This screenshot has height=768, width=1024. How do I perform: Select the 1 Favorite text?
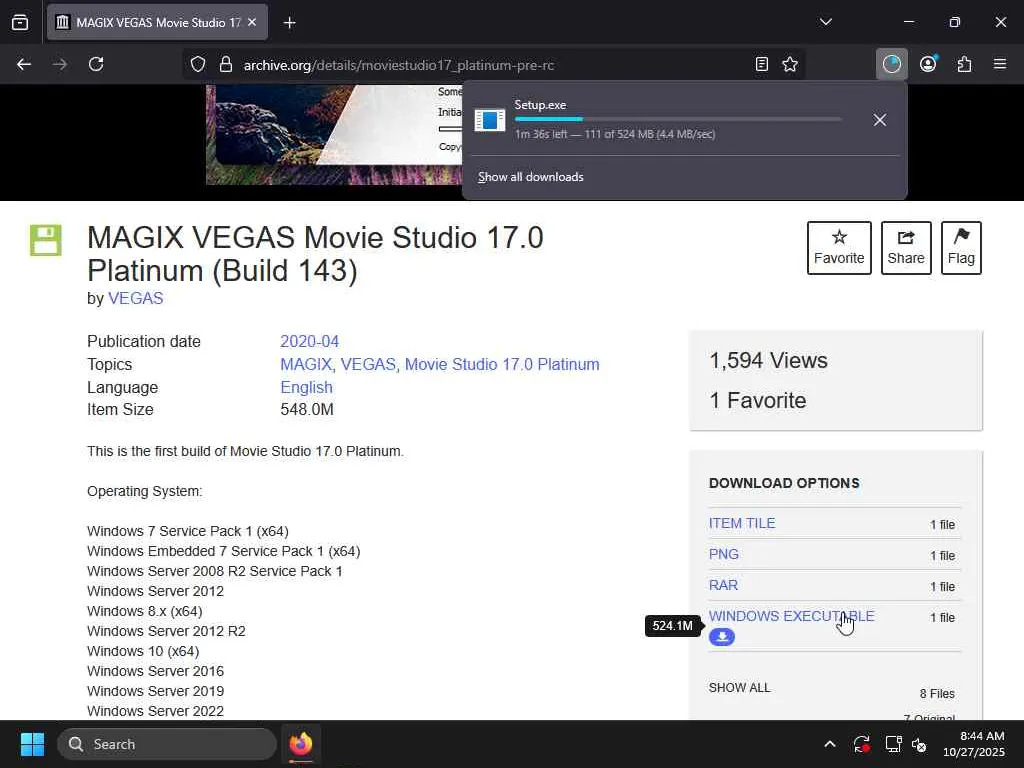758,400
